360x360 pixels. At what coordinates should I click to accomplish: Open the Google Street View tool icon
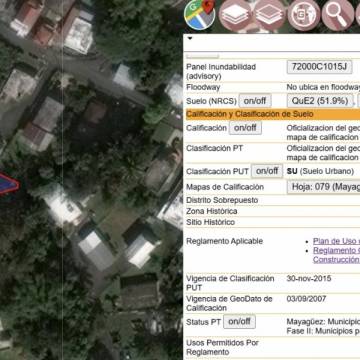304,15
